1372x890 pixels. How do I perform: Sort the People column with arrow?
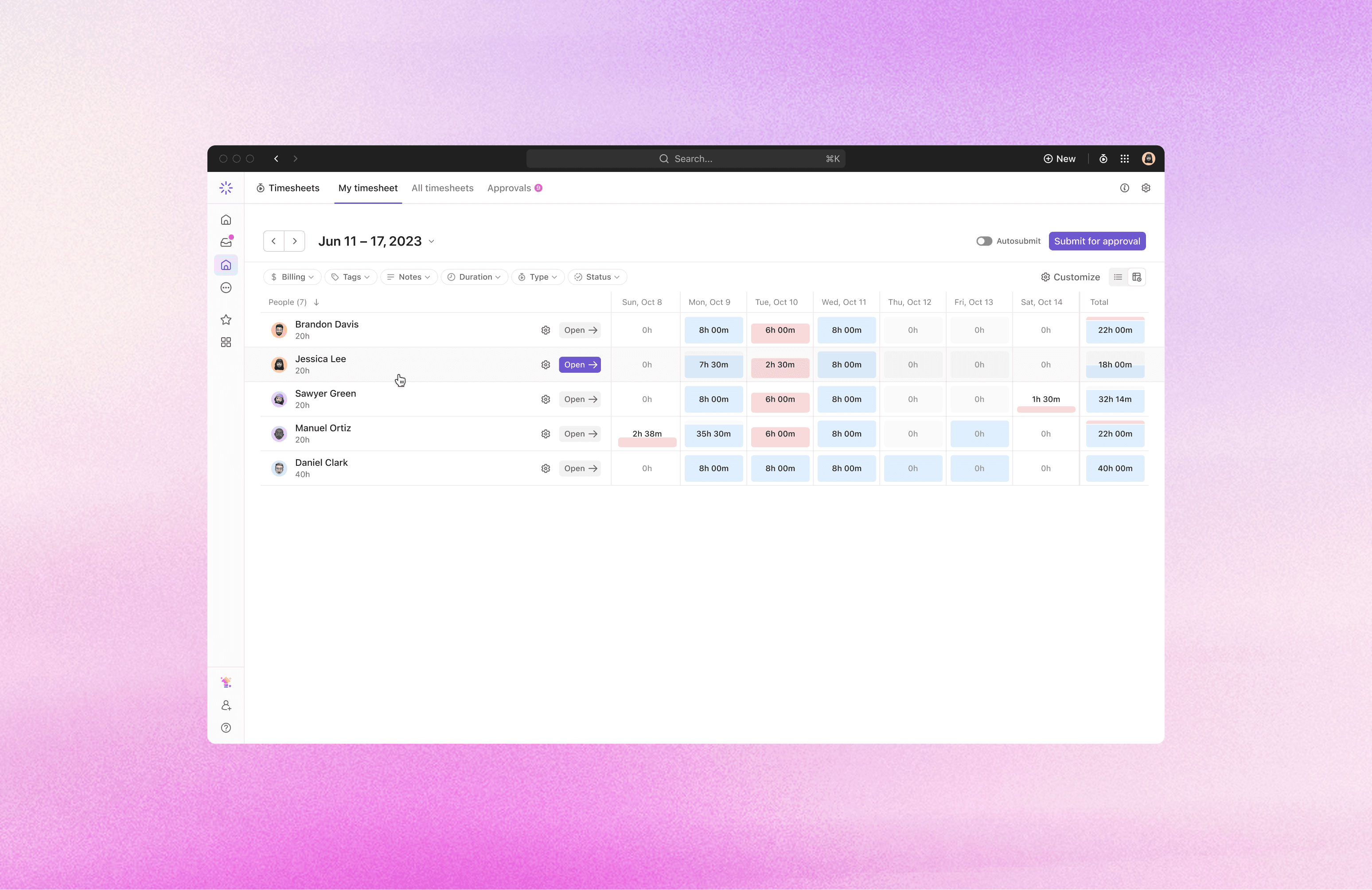pos(316,302)
